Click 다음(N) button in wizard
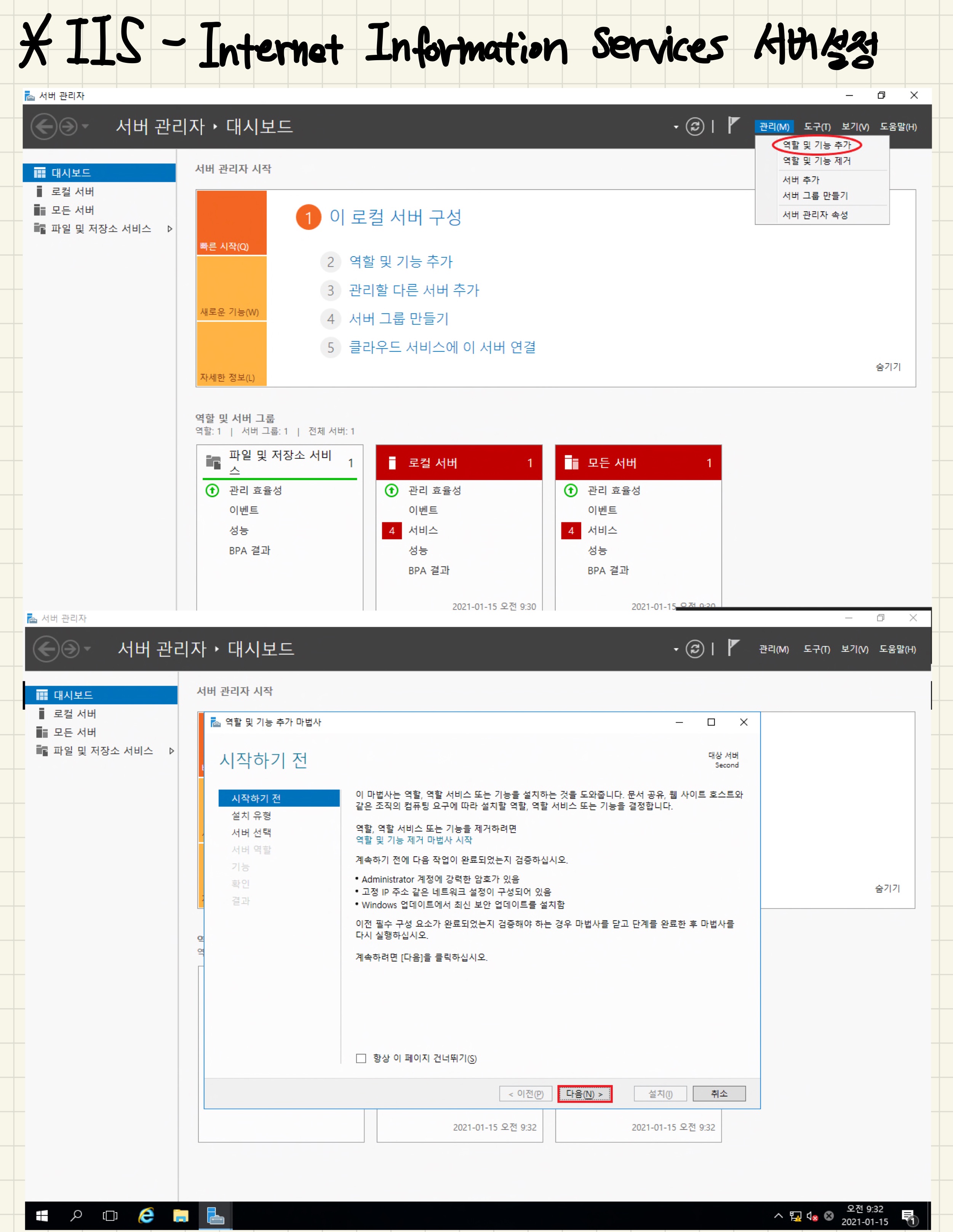This screenshot has width=953, height=1232. coord(585,1094)
